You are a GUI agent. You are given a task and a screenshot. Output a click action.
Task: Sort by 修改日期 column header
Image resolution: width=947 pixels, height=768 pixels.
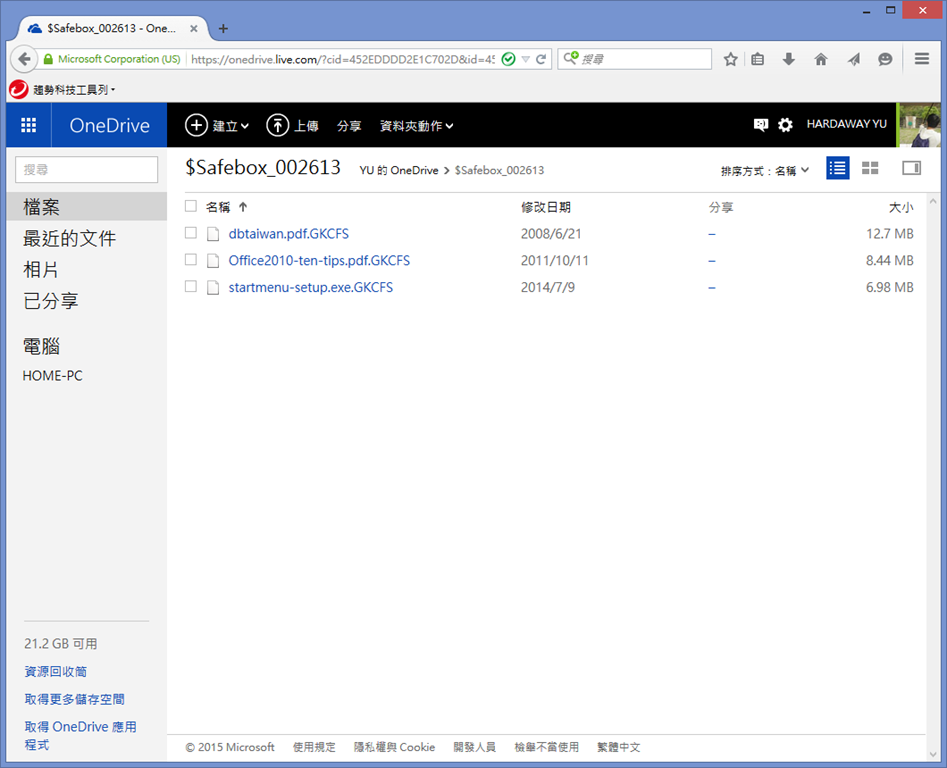(x=545, y=207)
